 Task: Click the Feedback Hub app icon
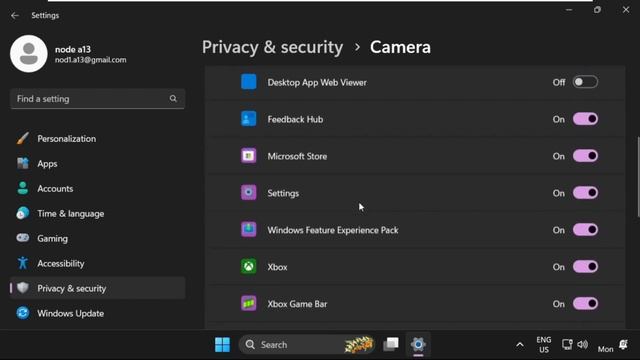click(249, 119)
